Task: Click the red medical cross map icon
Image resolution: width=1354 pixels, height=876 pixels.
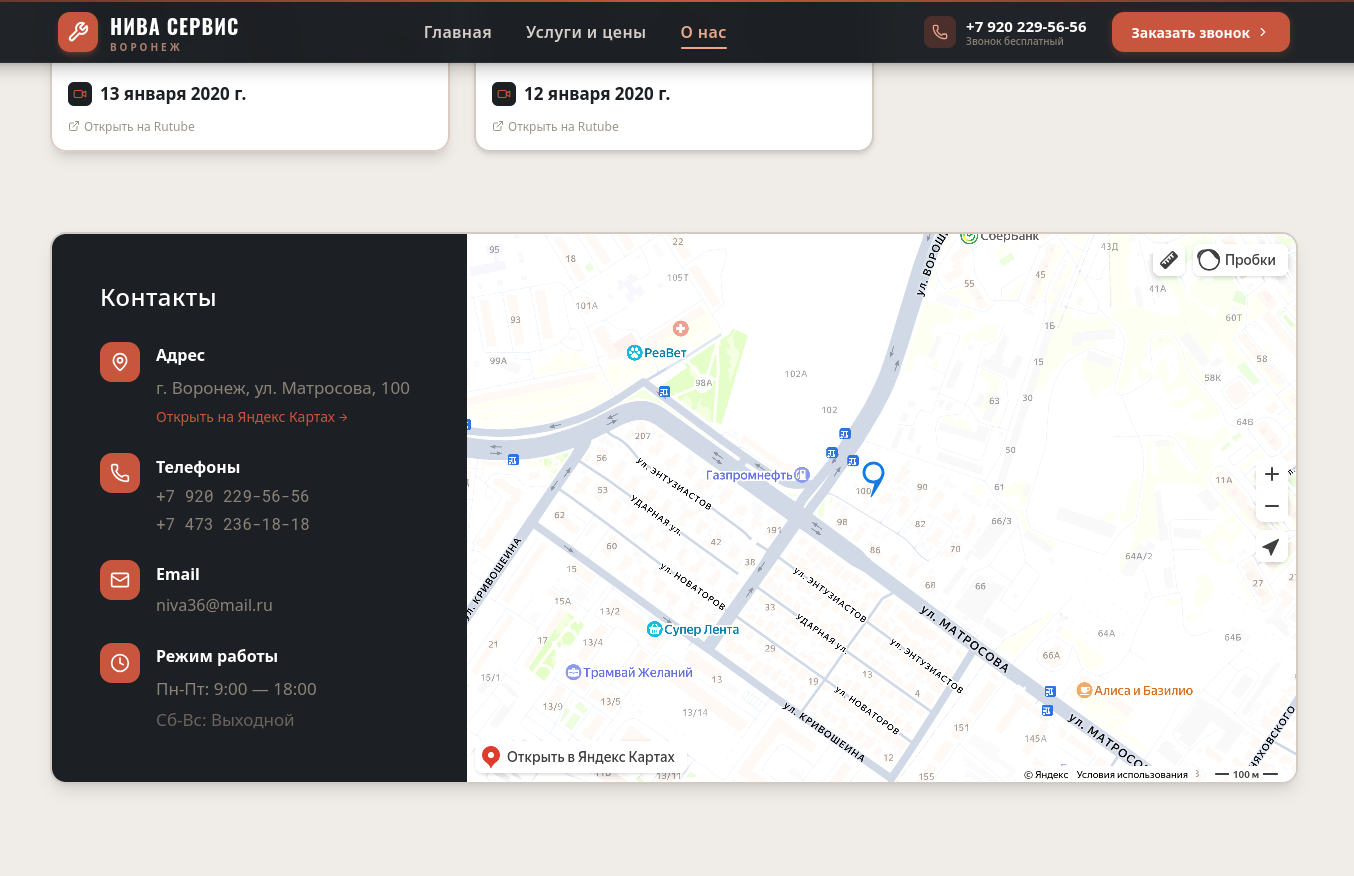Action: pyautogui.click(x=680, y=328)
